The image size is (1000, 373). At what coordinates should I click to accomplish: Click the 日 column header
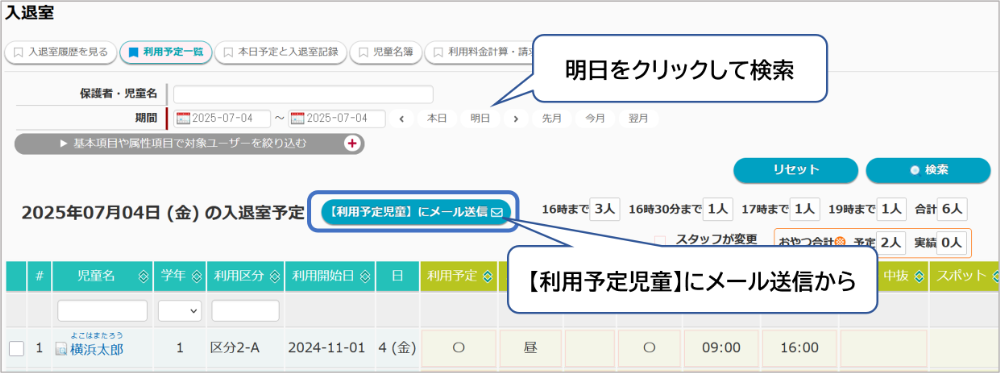click(x=398, y=276)
